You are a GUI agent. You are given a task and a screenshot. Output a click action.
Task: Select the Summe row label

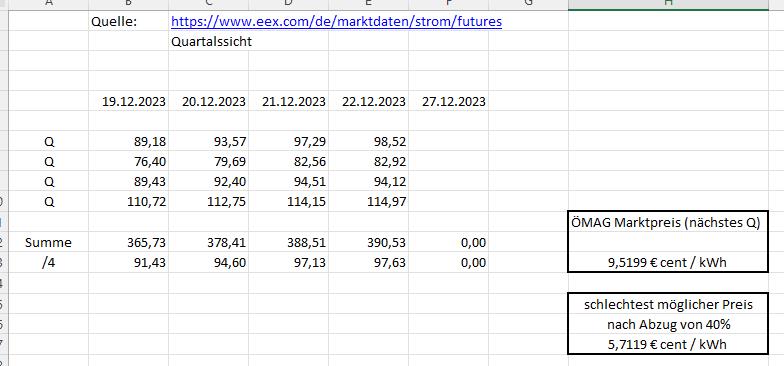pyautogui.click(x=48, y=242)
